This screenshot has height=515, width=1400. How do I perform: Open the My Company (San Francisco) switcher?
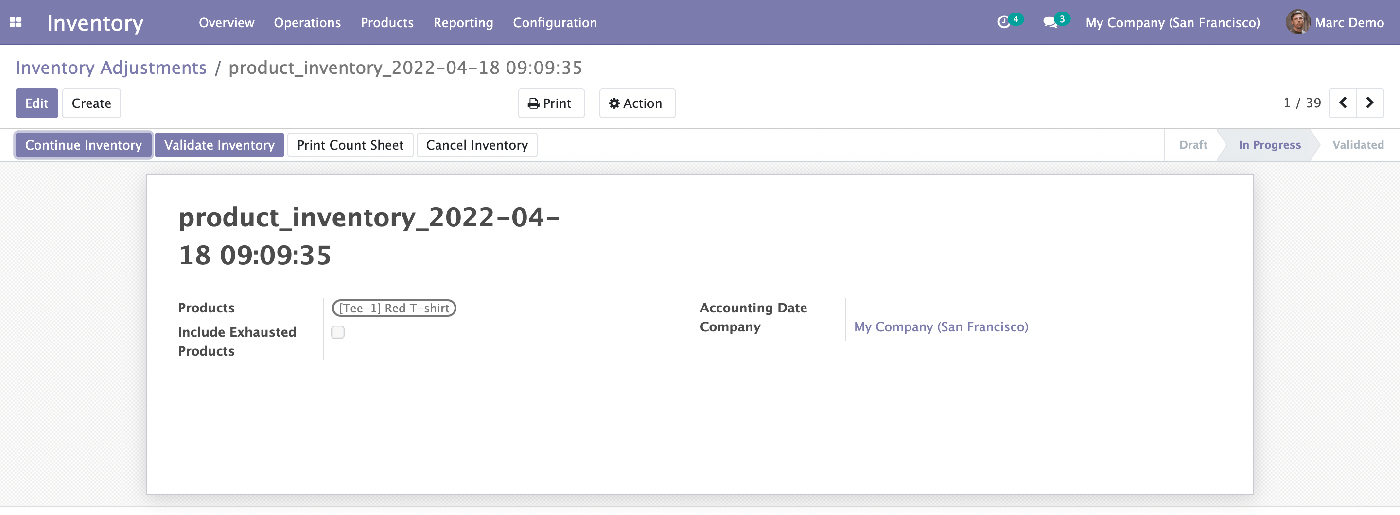(1173, 22)
